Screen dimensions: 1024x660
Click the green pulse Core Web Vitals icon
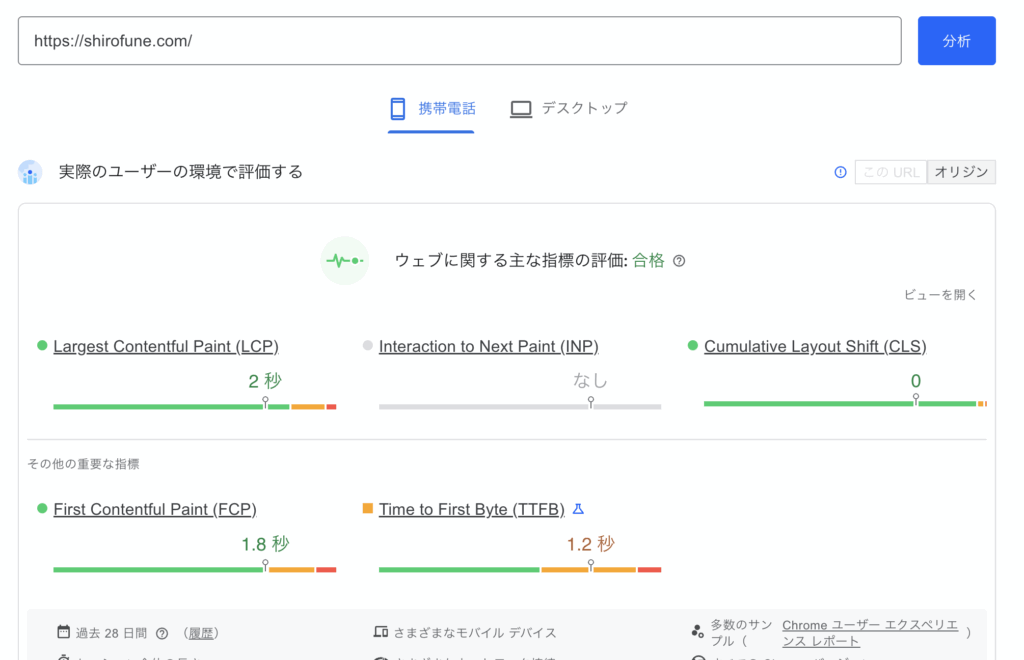pos(345,261)
